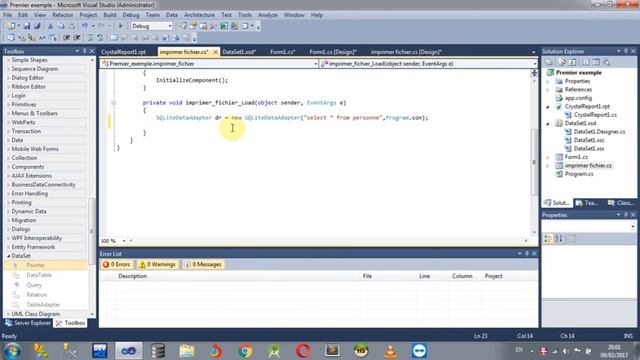
Task: Switch to the CrystalReport1.rpt tab
Action: [x=123, y=52]
